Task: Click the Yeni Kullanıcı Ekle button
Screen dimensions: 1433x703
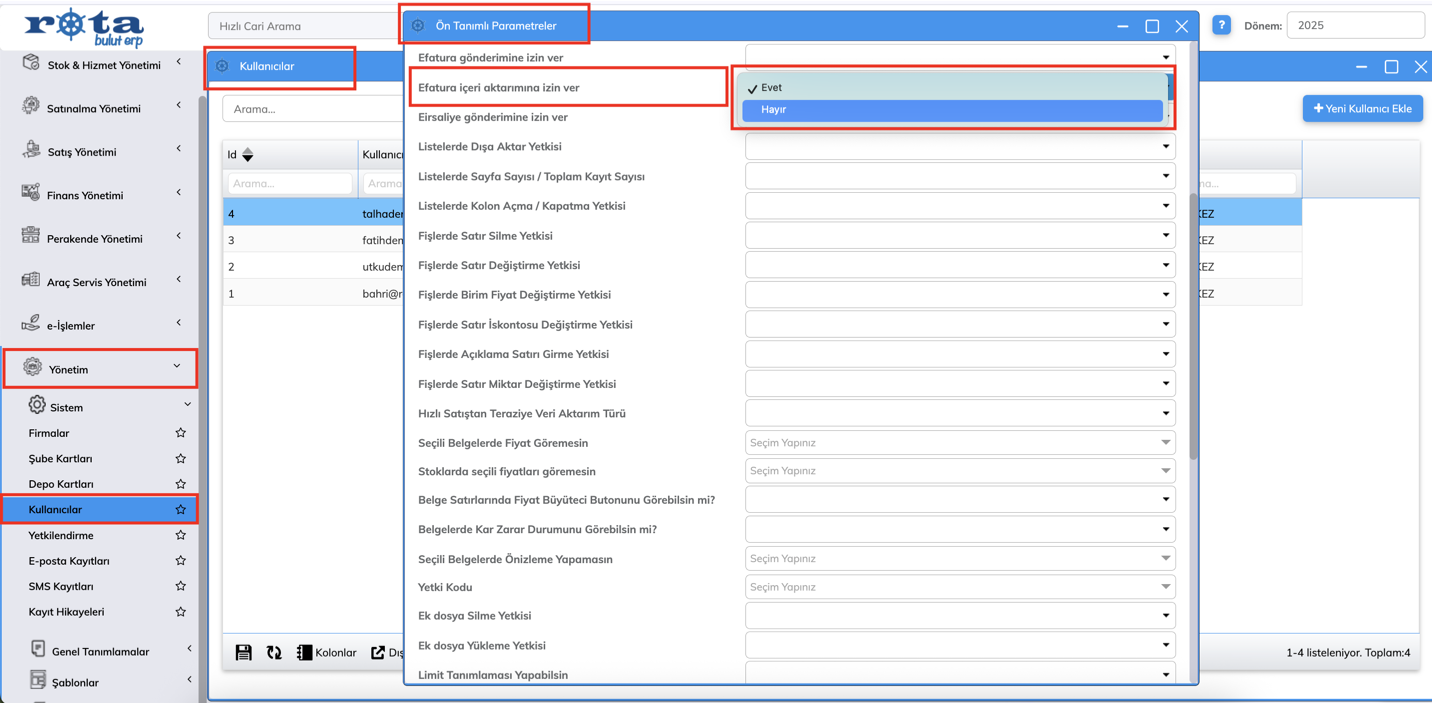Action: [1362, 108]
